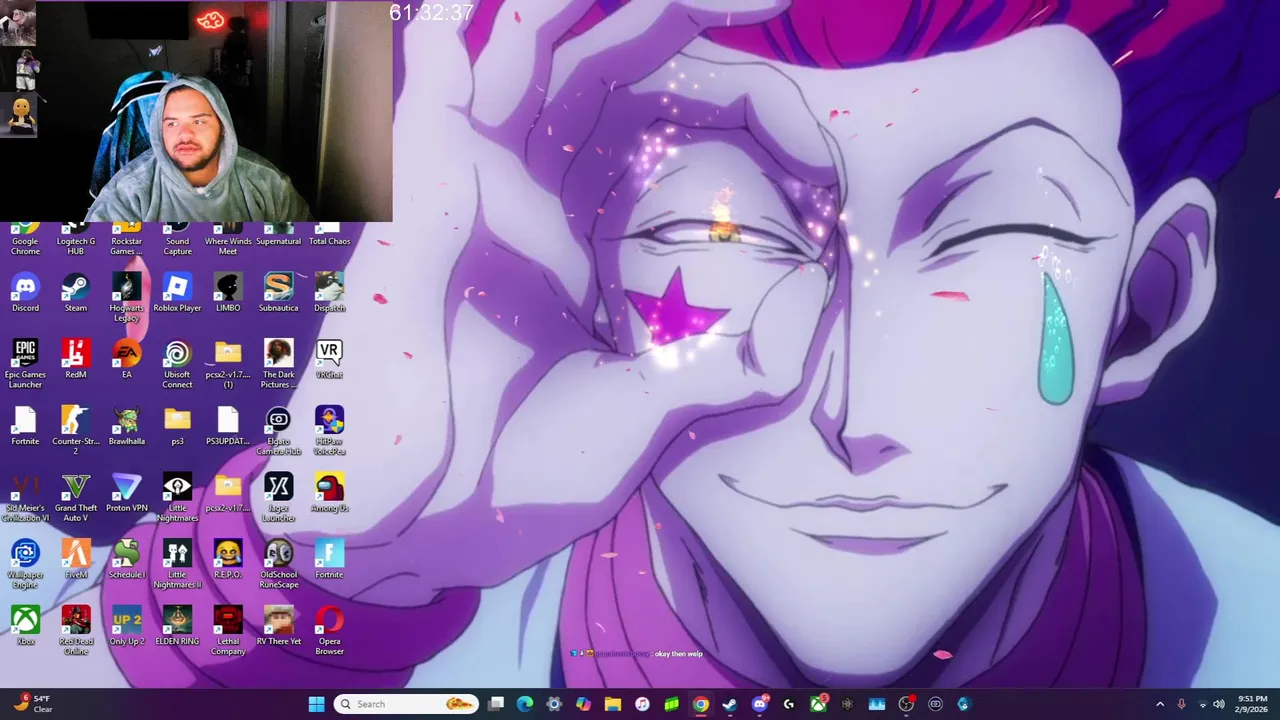The image size is (1280, 720).
Task: Open volume control in system tray
Action: [1219, 704]
